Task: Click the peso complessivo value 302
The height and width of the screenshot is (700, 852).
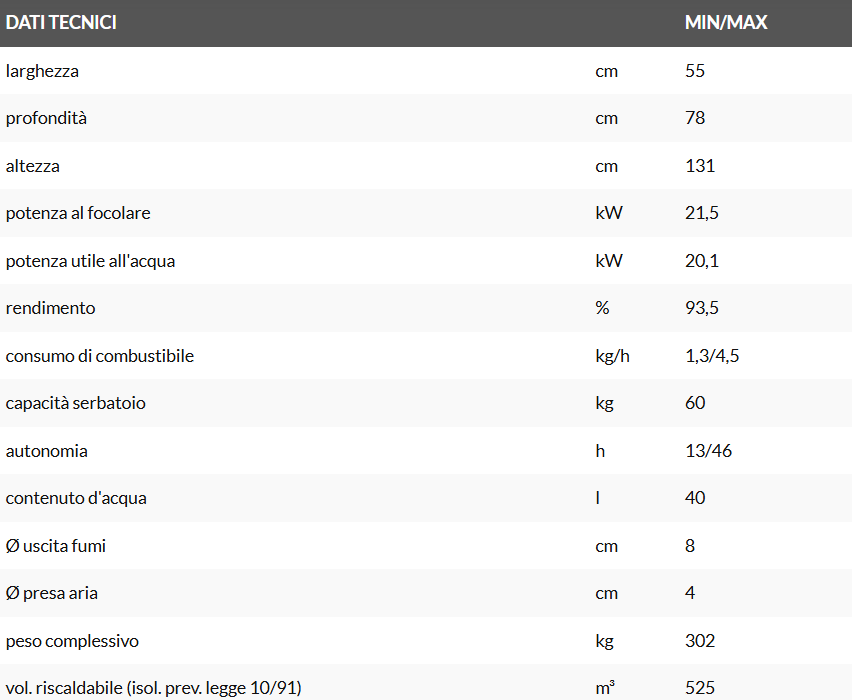Action: coord(700,641)
